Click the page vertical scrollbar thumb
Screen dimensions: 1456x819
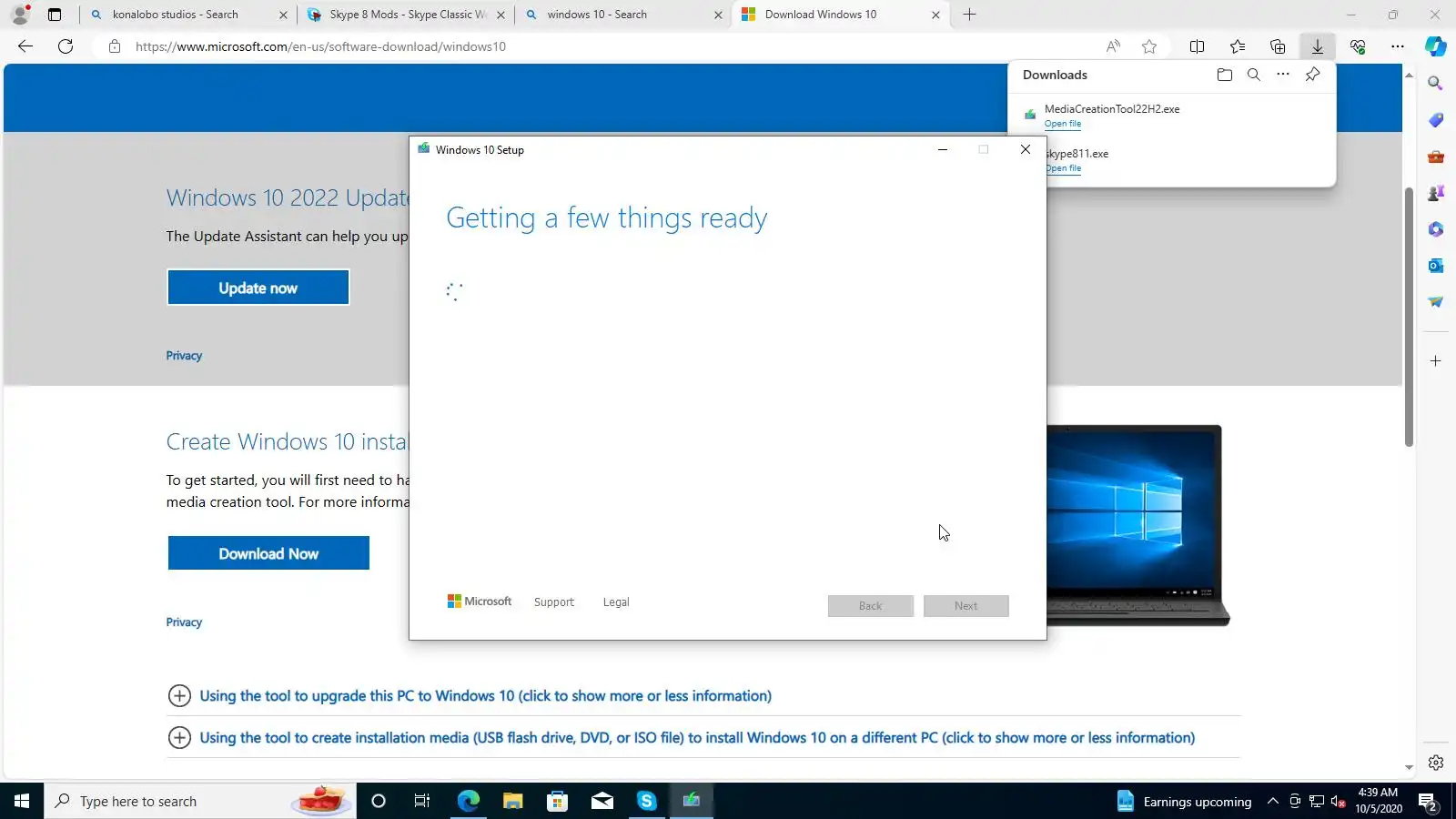coord(1409,317)
